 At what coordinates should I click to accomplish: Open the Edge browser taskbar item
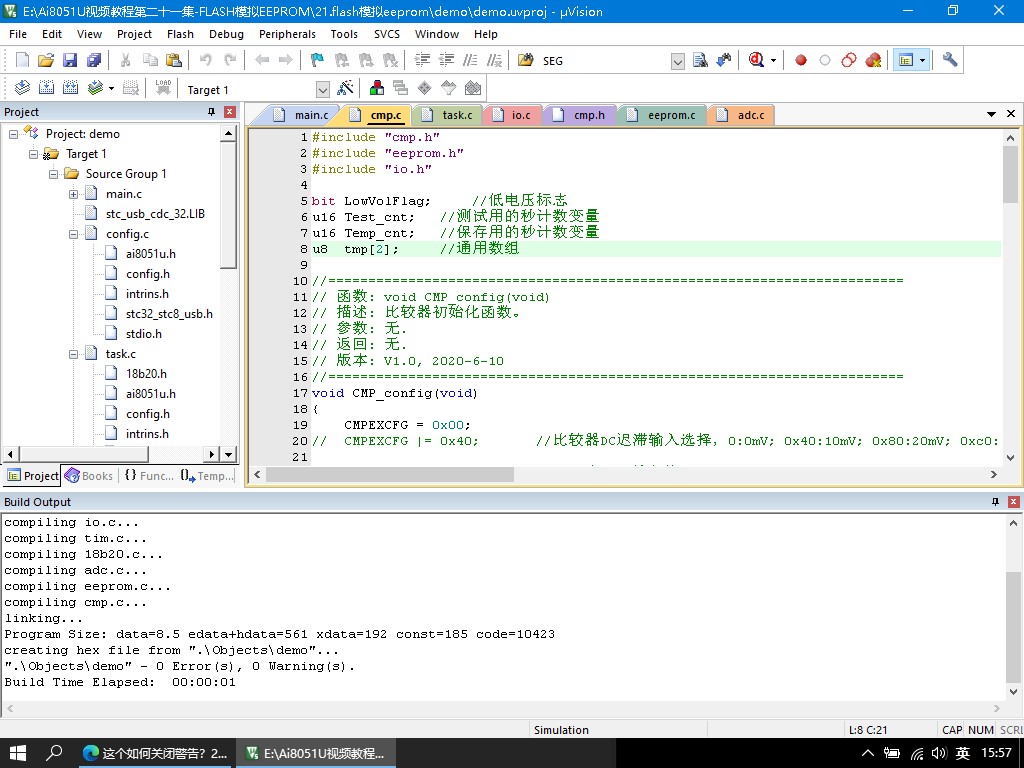tap(156, 753)
